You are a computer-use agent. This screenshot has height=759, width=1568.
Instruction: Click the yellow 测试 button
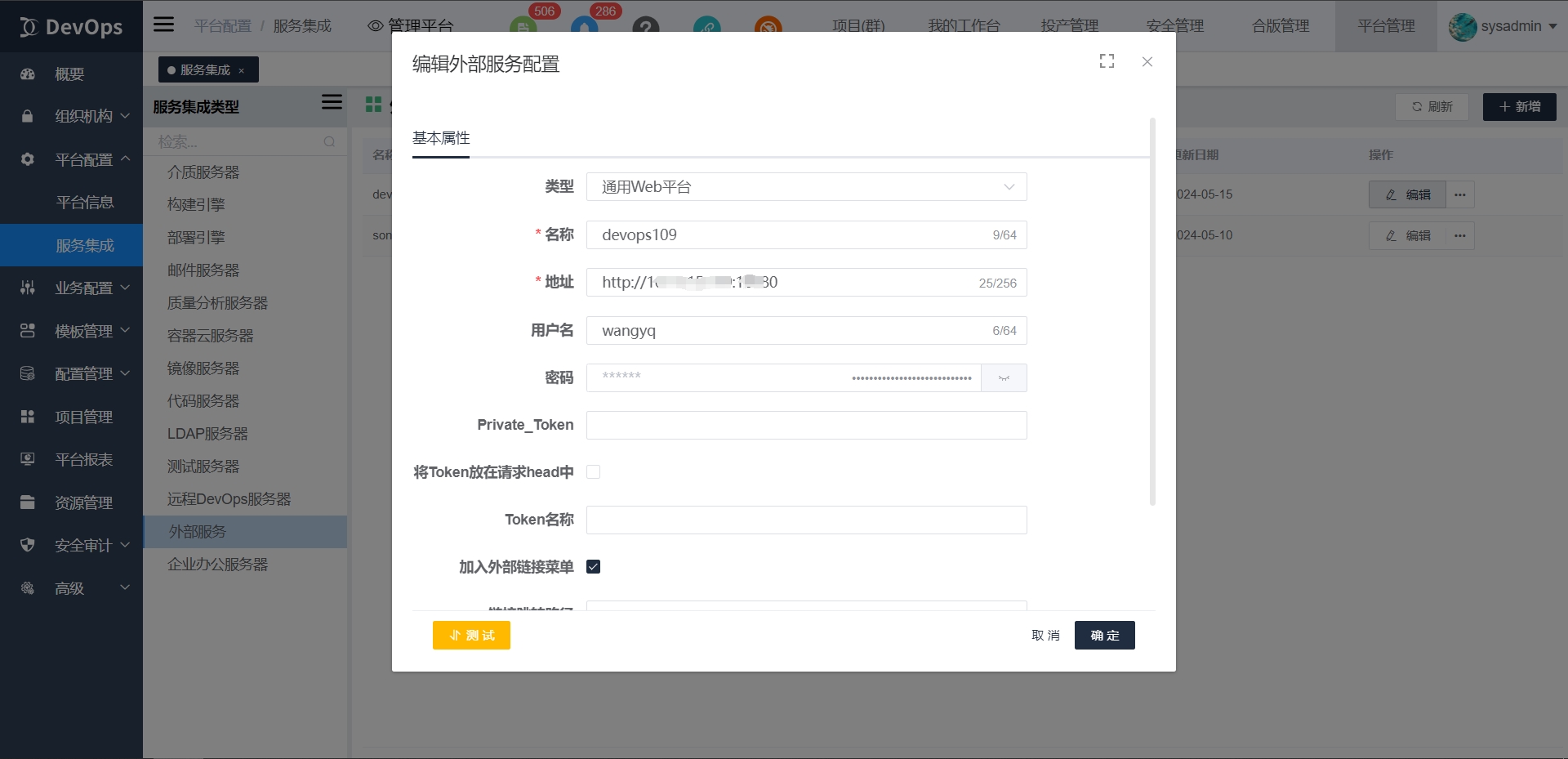click(471, 635)
